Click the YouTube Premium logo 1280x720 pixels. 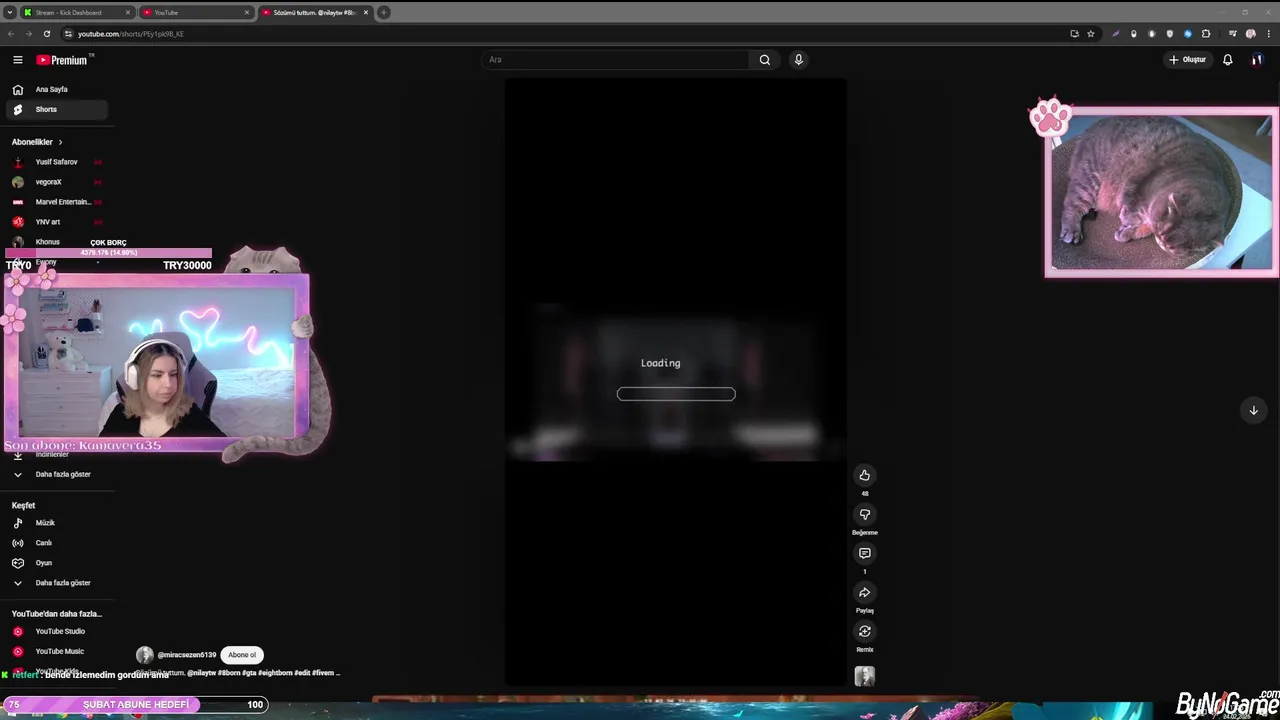(63, 60)
